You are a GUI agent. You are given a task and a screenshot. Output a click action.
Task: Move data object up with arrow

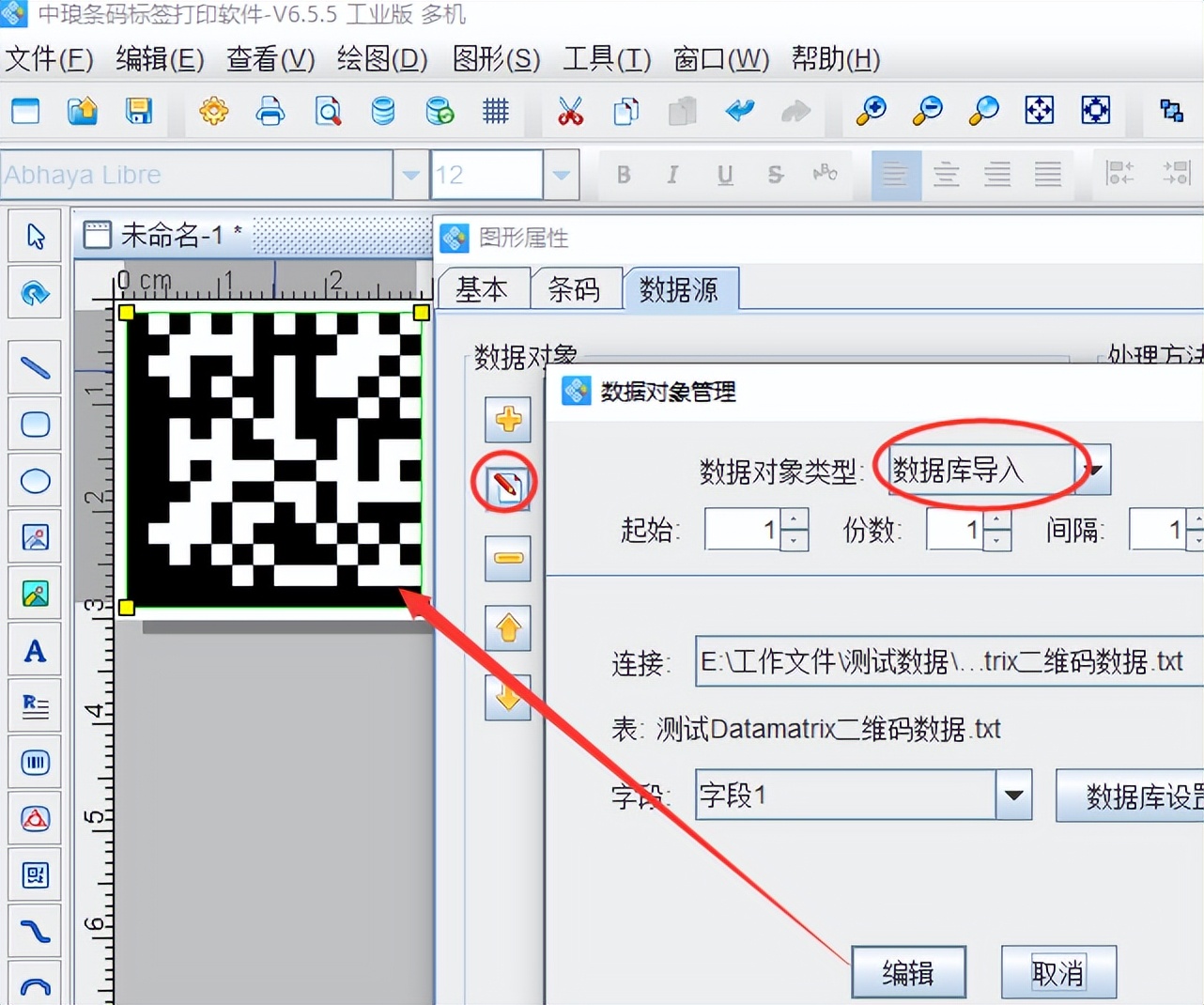pos(508,627)
